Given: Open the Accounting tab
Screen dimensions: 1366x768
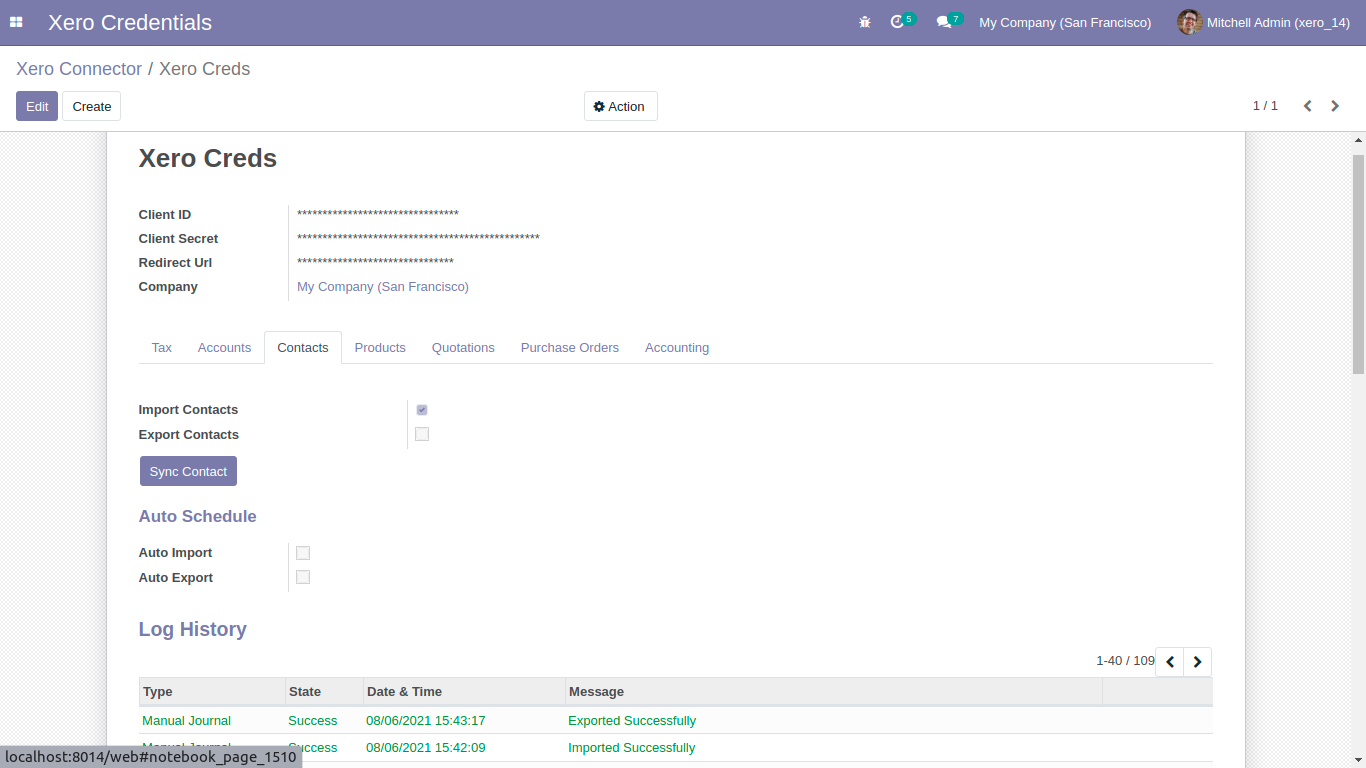Looking at the screenshot, I should 677,348.
